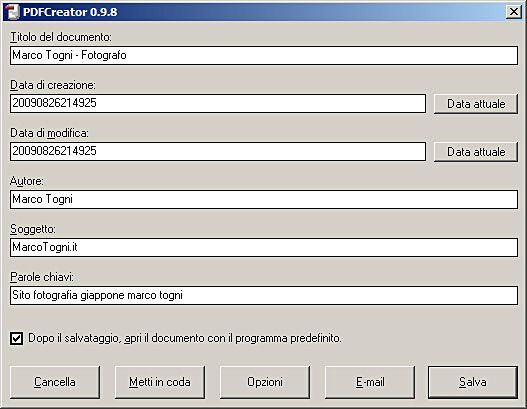Save the PDF with the Salva button
This screenshot has height=409, width=527.
tap(473, 382)
